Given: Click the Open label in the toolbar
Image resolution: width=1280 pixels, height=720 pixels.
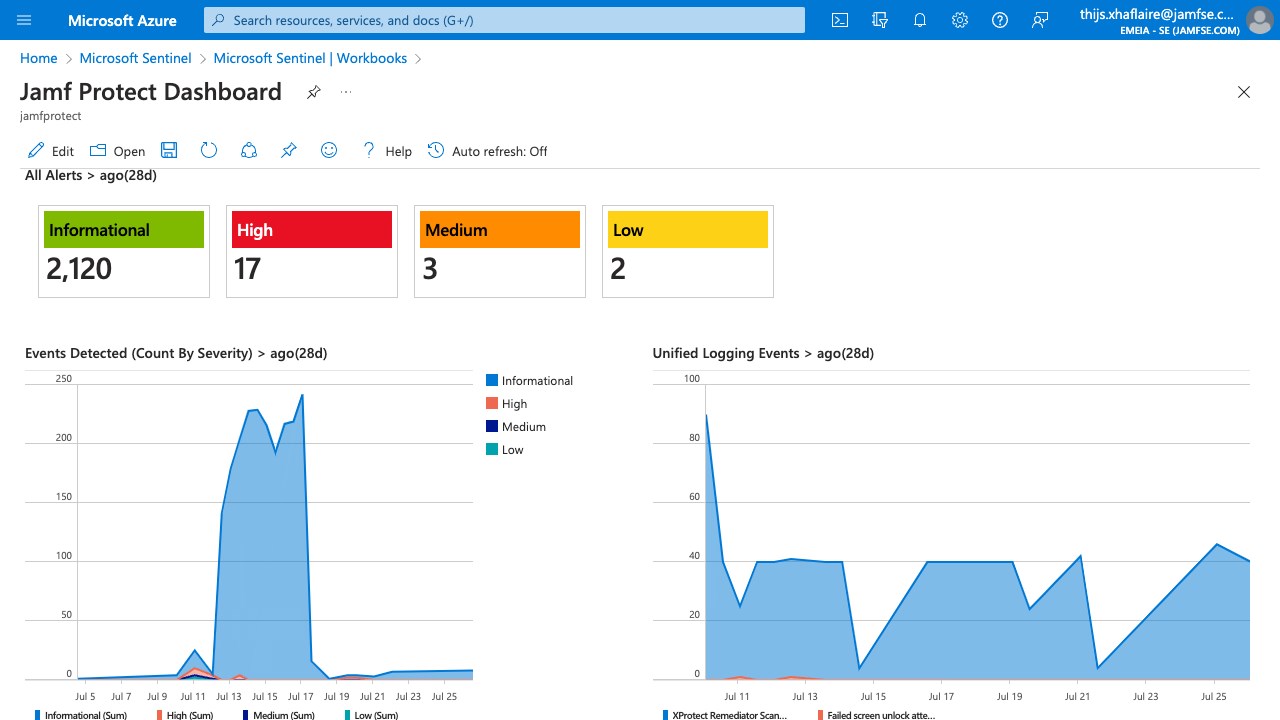Looking at the screenshot, I should (129, 152).
